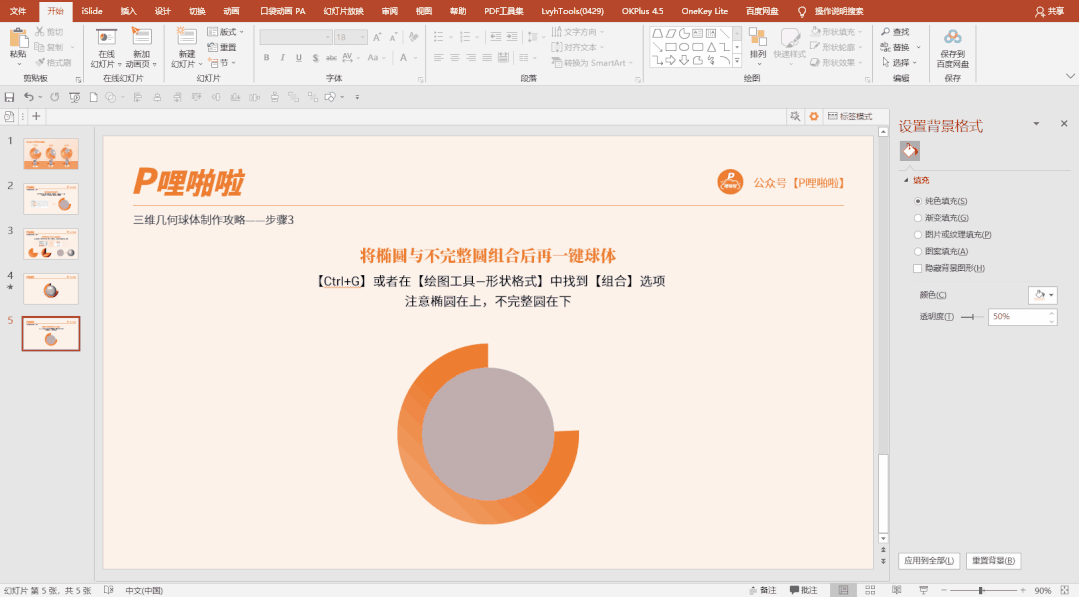
Task: Select slide 3 thumbnail in the panel
Action: point(51,243)
